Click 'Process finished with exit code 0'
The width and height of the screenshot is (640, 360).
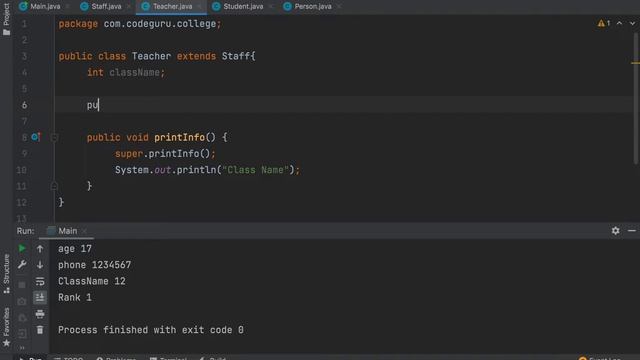[x=151, y=330]
